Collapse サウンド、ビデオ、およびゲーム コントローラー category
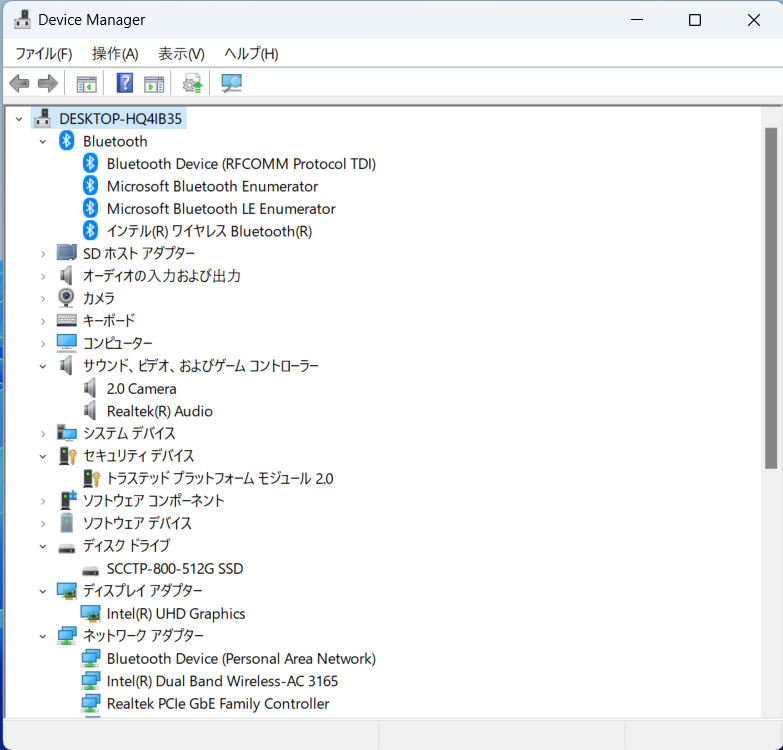This screenshot has width=783, height=750. [x=43, y=366]
